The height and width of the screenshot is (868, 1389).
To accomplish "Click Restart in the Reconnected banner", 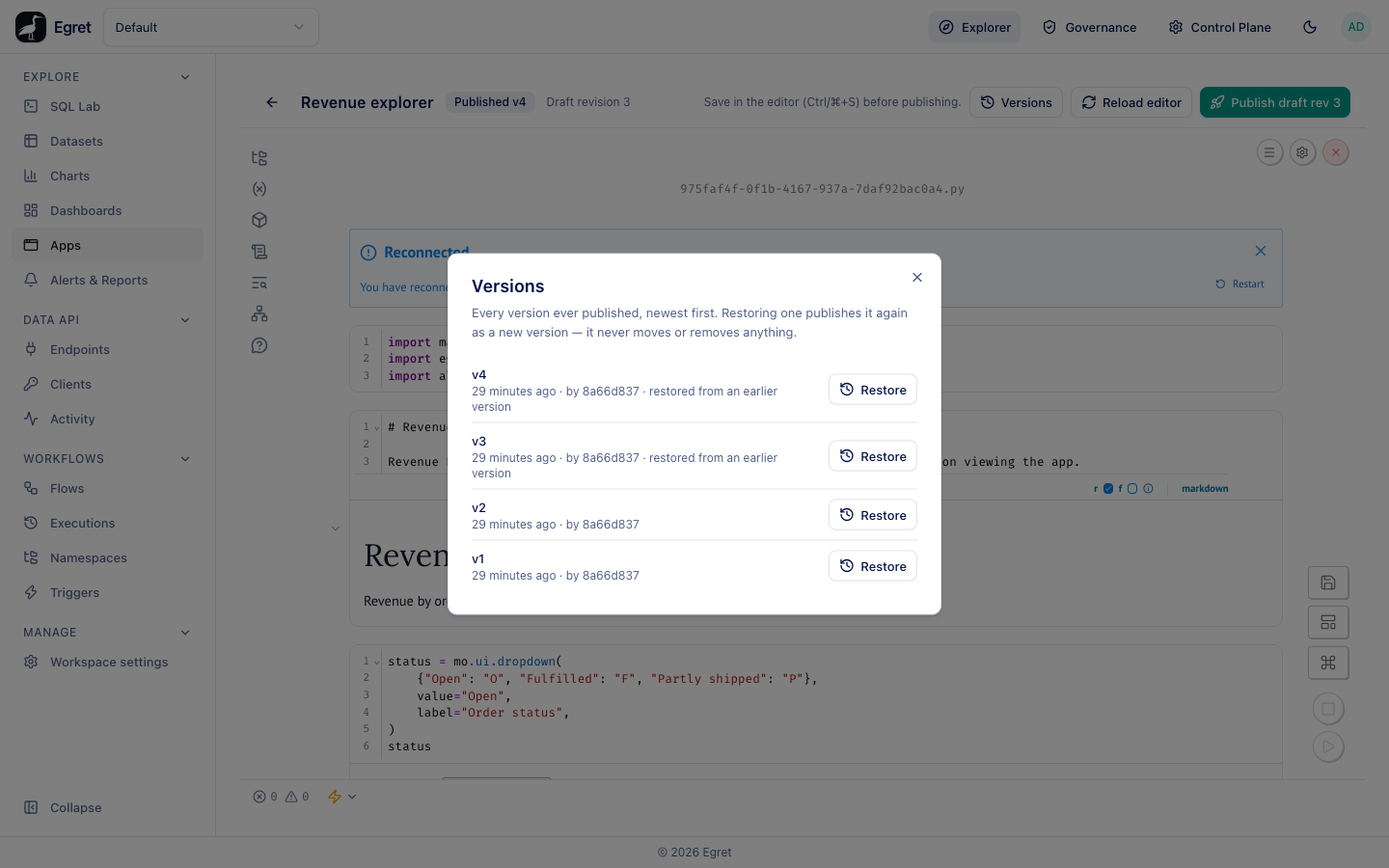I will (1240, 285).
